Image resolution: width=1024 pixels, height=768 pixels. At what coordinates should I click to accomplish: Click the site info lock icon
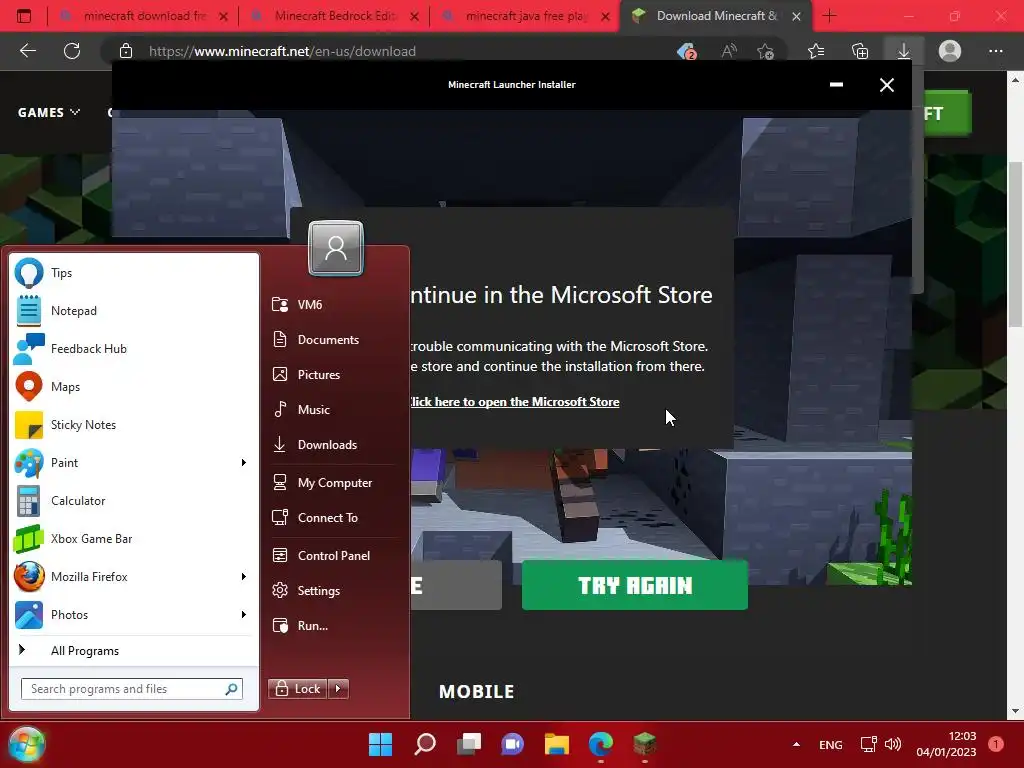click(126, 51)
